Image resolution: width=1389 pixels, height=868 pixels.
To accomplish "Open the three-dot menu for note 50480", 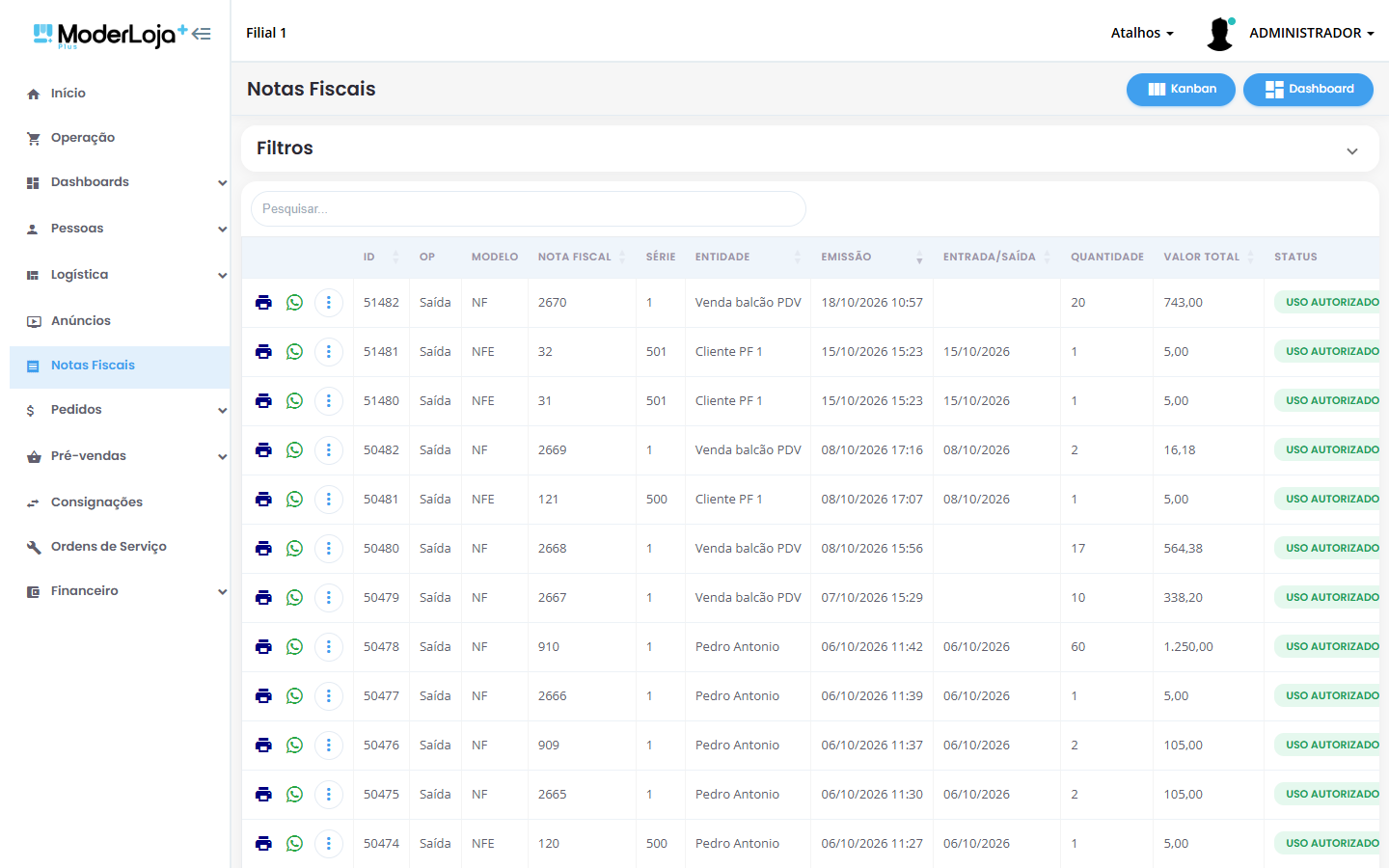I will [329, 549].
